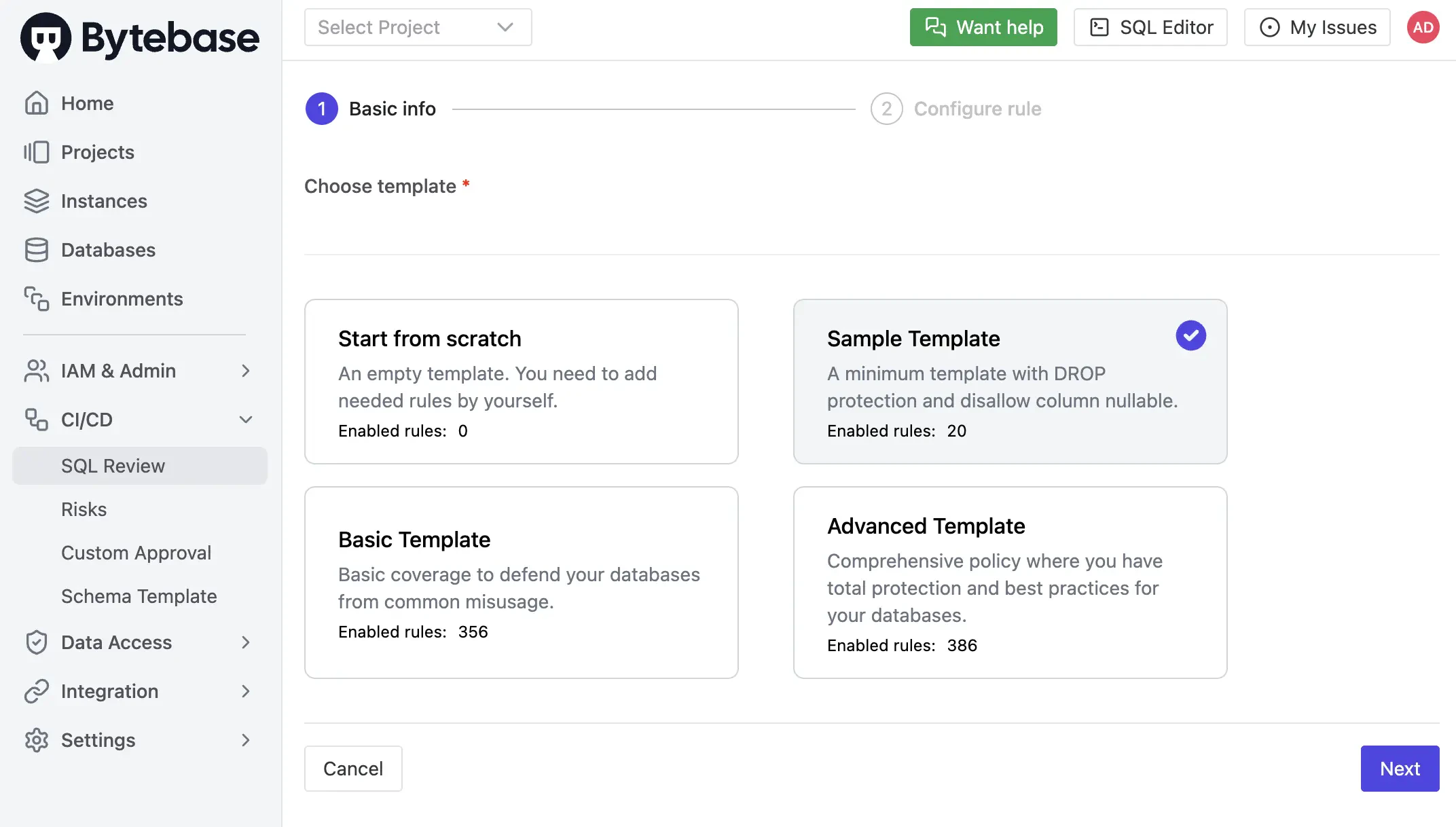Screen dimensions: 1456x827
Task: Click the Cancel button
Action: [x=352, y=769]
